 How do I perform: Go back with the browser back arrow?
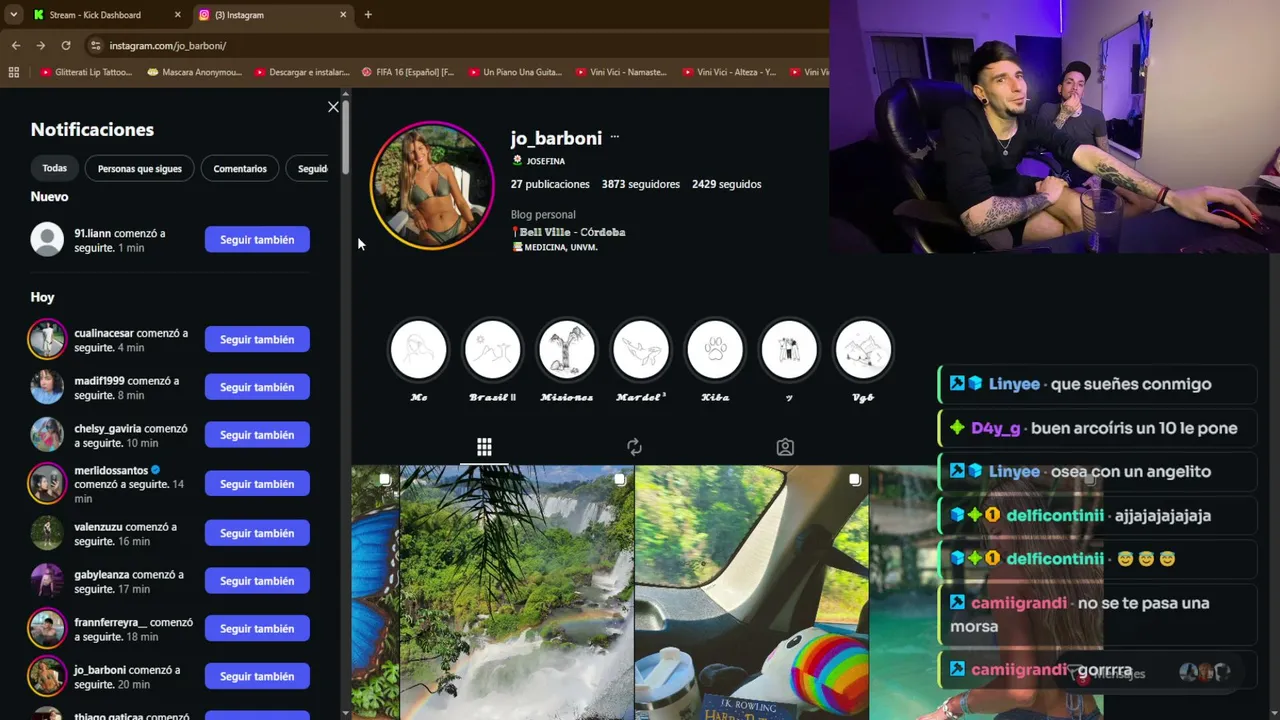pos(16,45)
